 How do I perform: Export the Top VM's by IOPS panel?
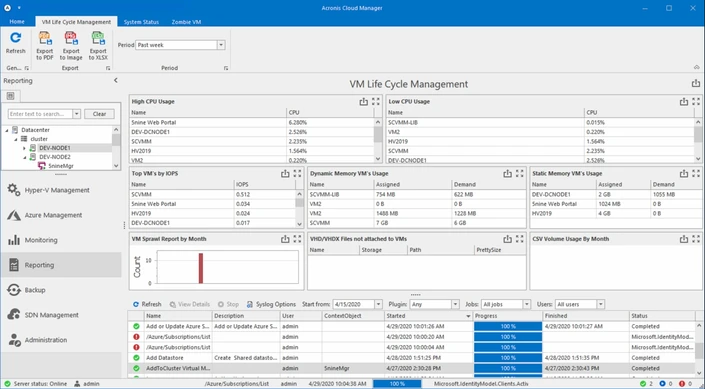pyautogui.click(x=285, y=174)
